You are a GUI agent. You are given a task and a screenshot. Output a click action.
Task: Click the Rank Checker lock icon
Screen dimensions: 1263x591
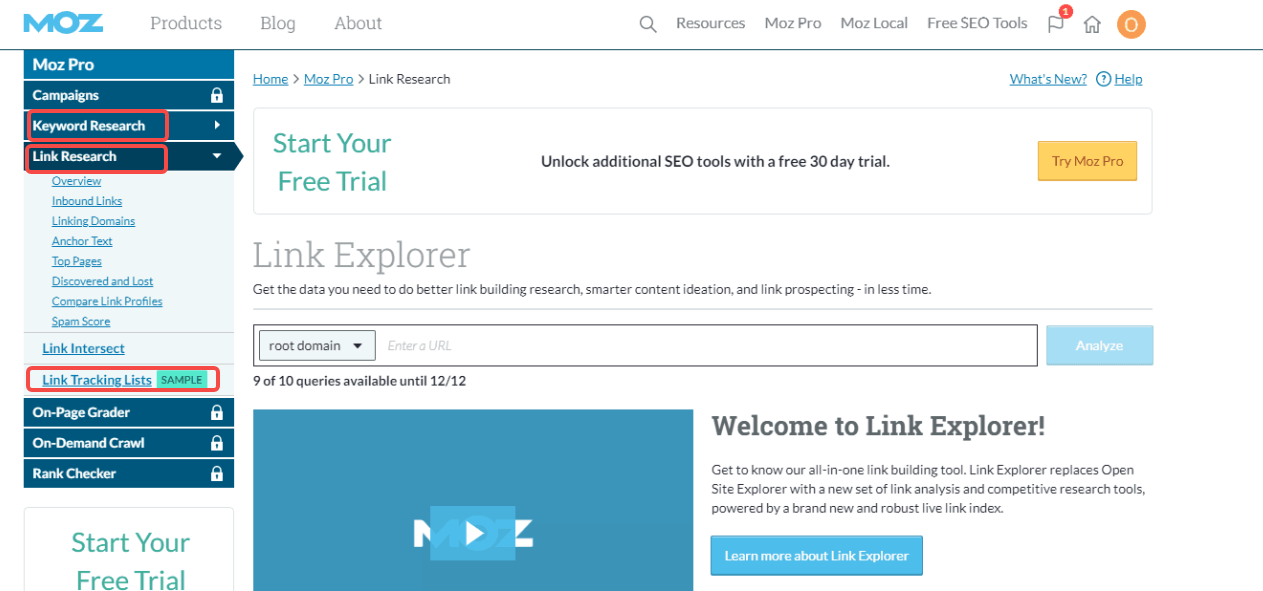click(216, 474)
